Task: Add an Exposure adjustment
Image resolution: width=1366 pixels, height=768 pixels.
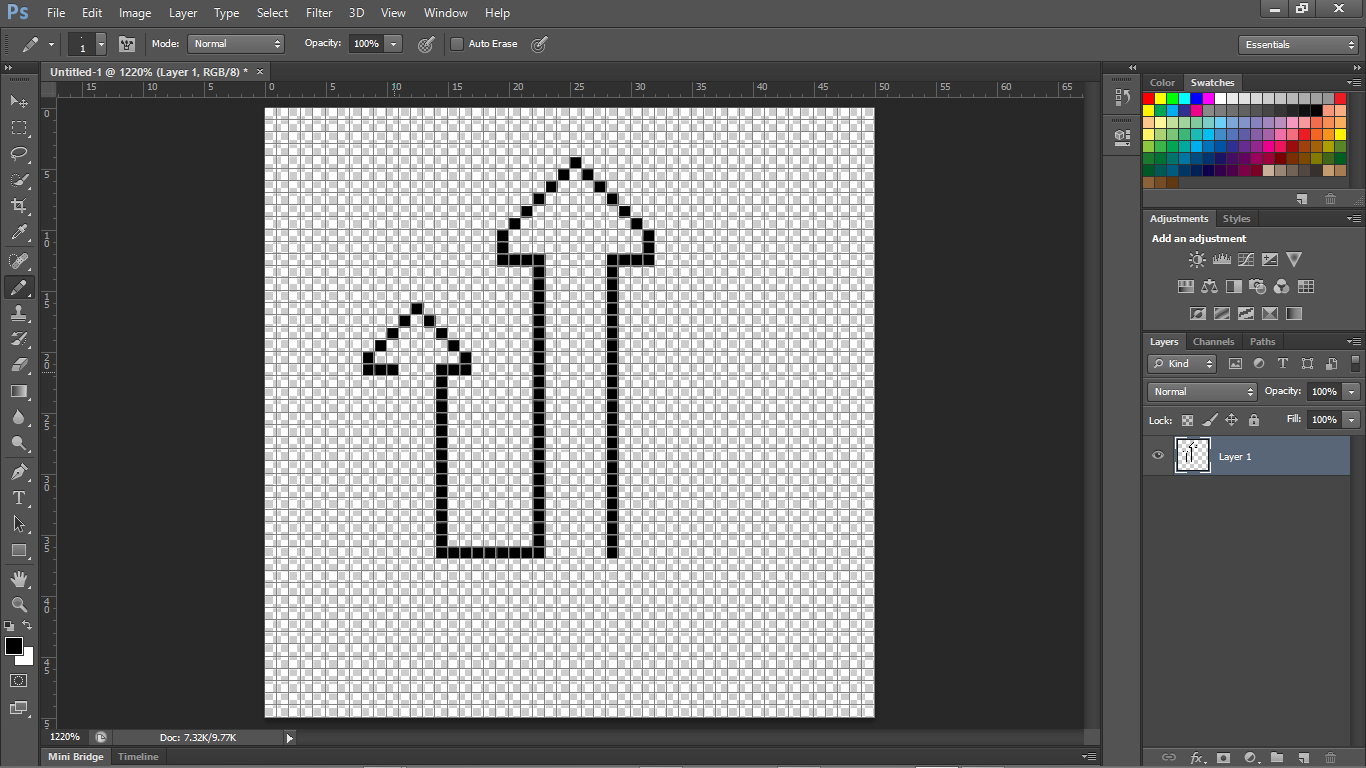Action: coord(1270,259)
